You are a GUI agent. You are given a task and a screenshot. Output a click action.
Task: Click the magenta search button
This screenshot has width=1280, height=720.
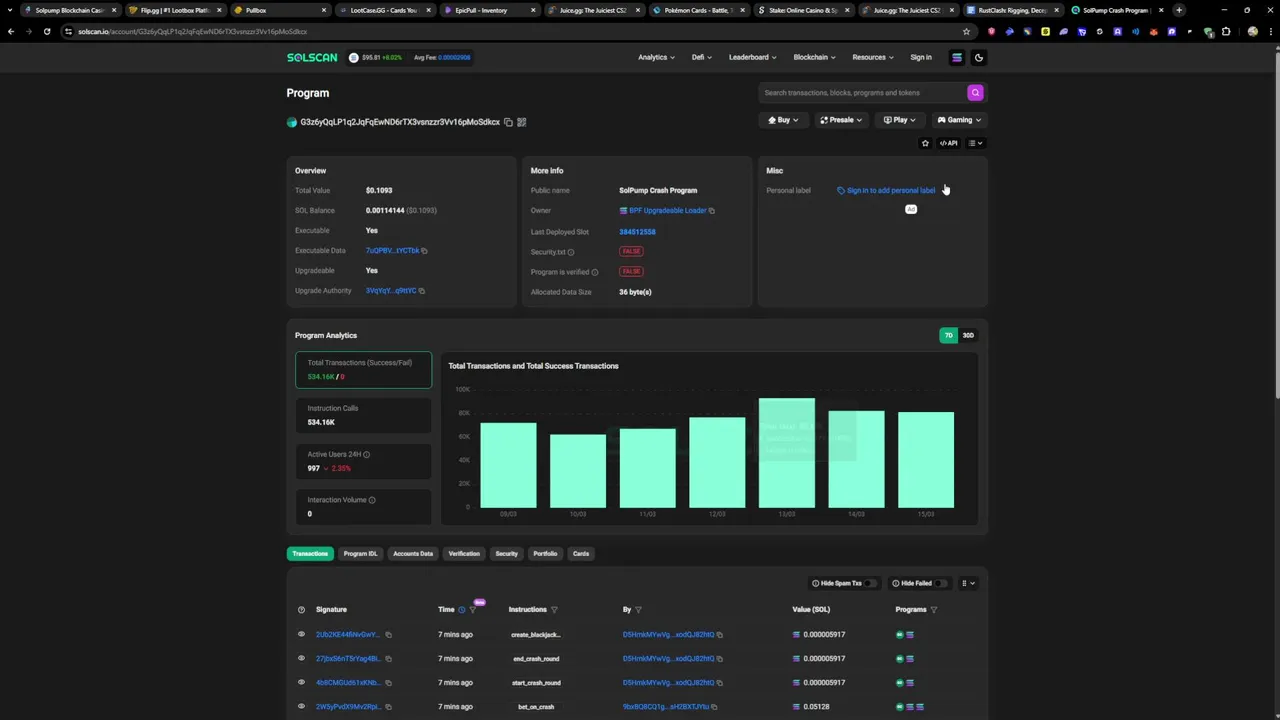(975, 93)
